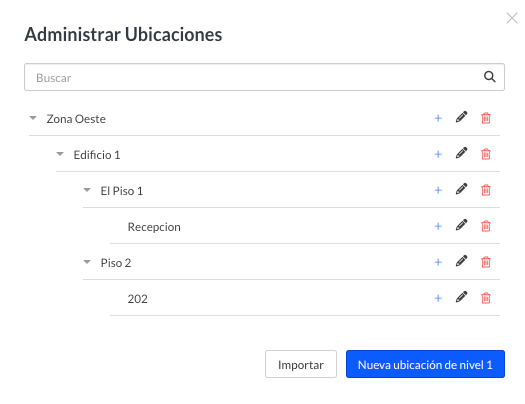Collapse the Zona Oeste tree node
The height and width of the screenshot is (404, 525).
tap(33, 118)
